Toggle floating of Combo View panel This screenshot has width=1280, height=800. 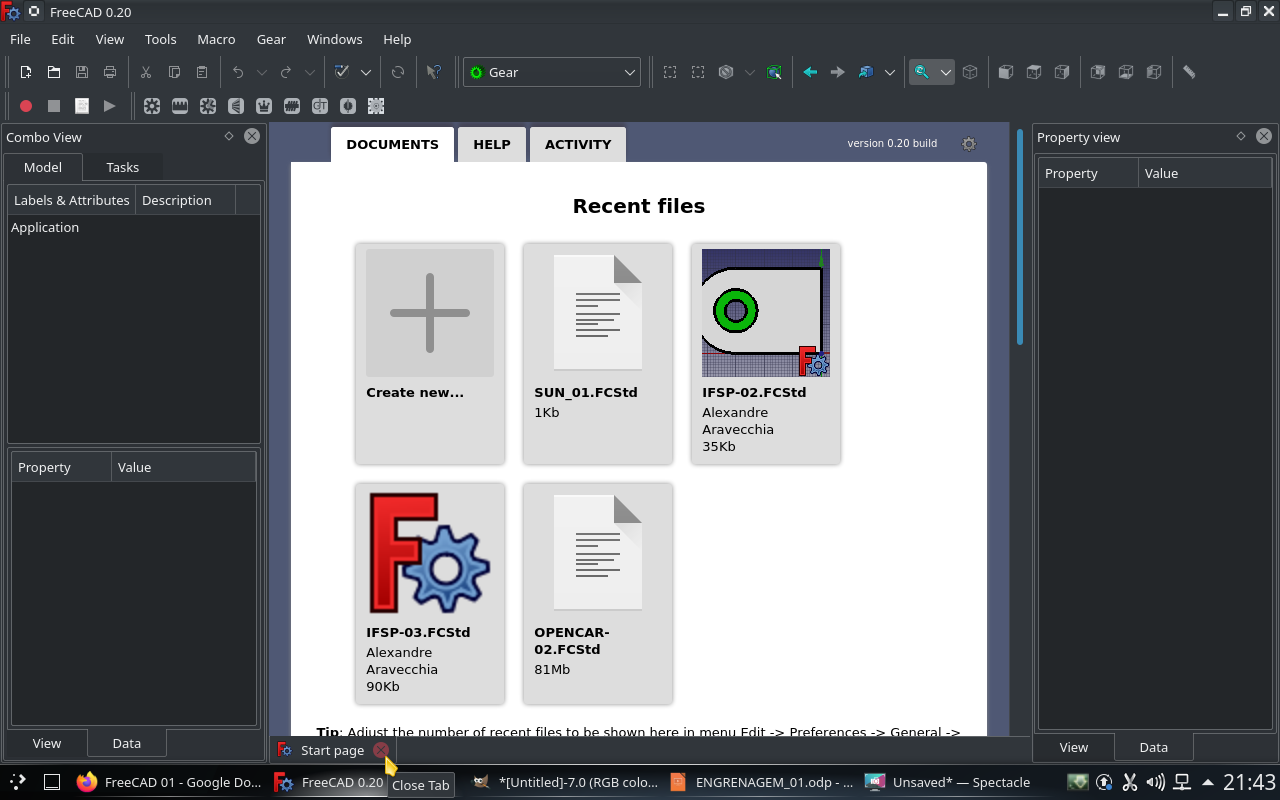tap(229, 136)
